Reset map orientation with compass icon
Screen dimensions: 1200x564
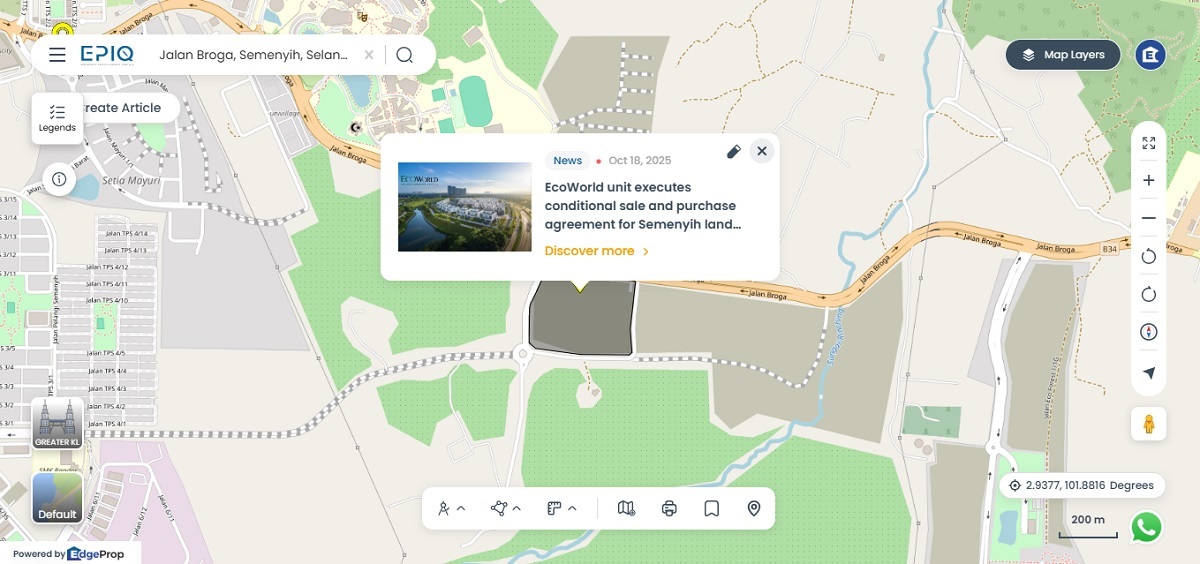pyautogui.click(x=1148, y=332)
